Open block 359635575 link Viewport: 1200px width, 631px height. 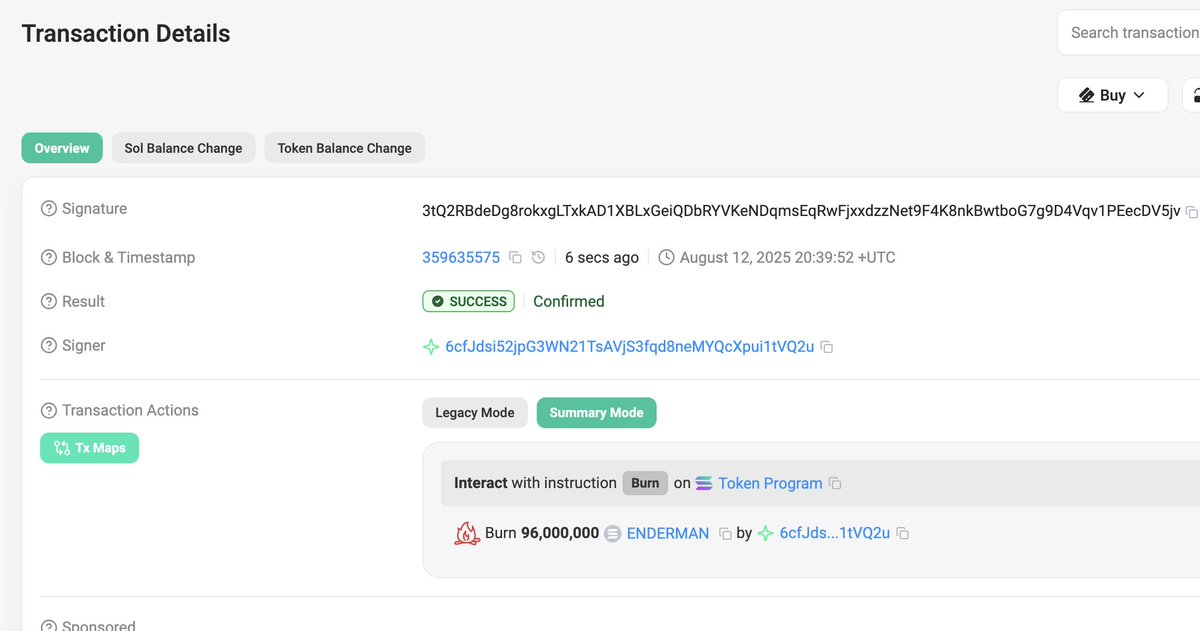(x=461, y=257)
